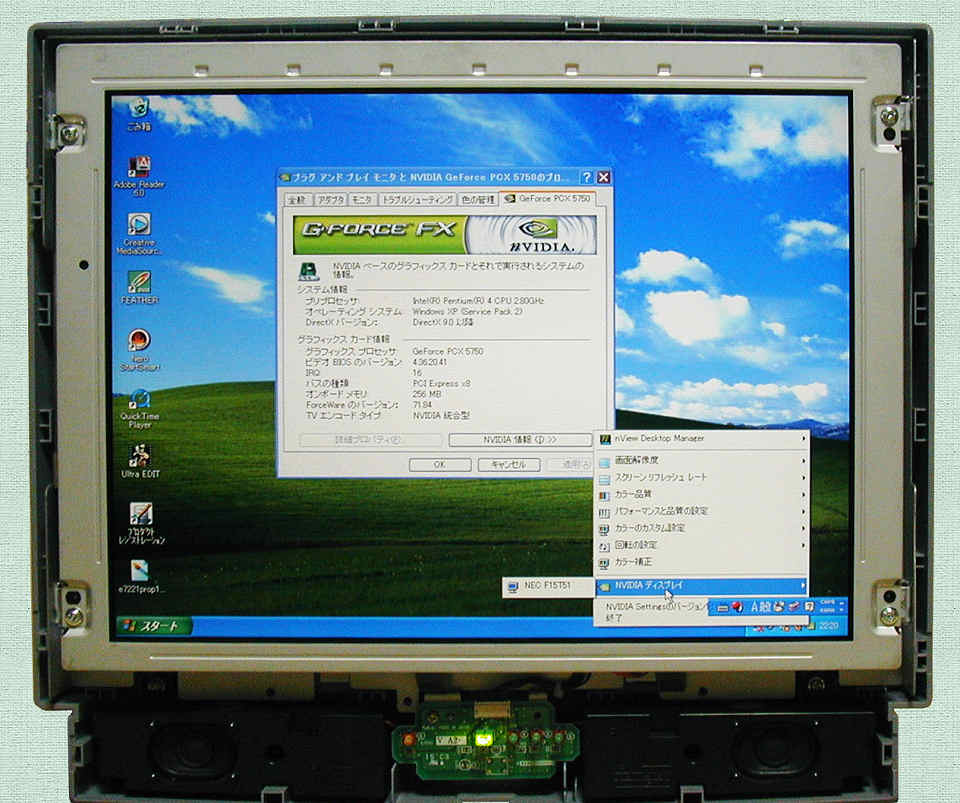Click the help icon on the language bar
Image resolution: width=960 pixels, height=803 pixels.
809,607
